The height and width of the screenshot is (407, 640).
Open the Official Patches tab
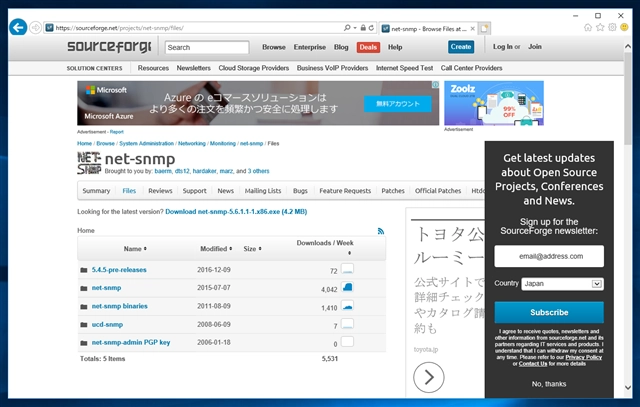(438, 191)
